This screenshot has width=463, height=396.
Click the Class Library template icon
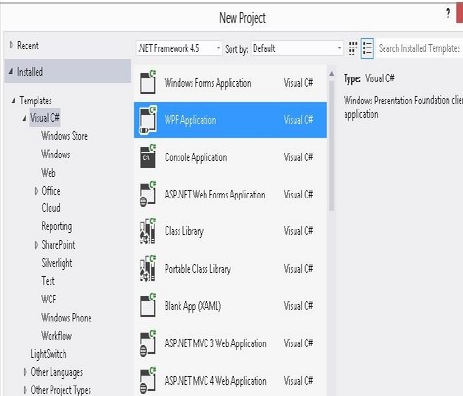click(148, 231)
